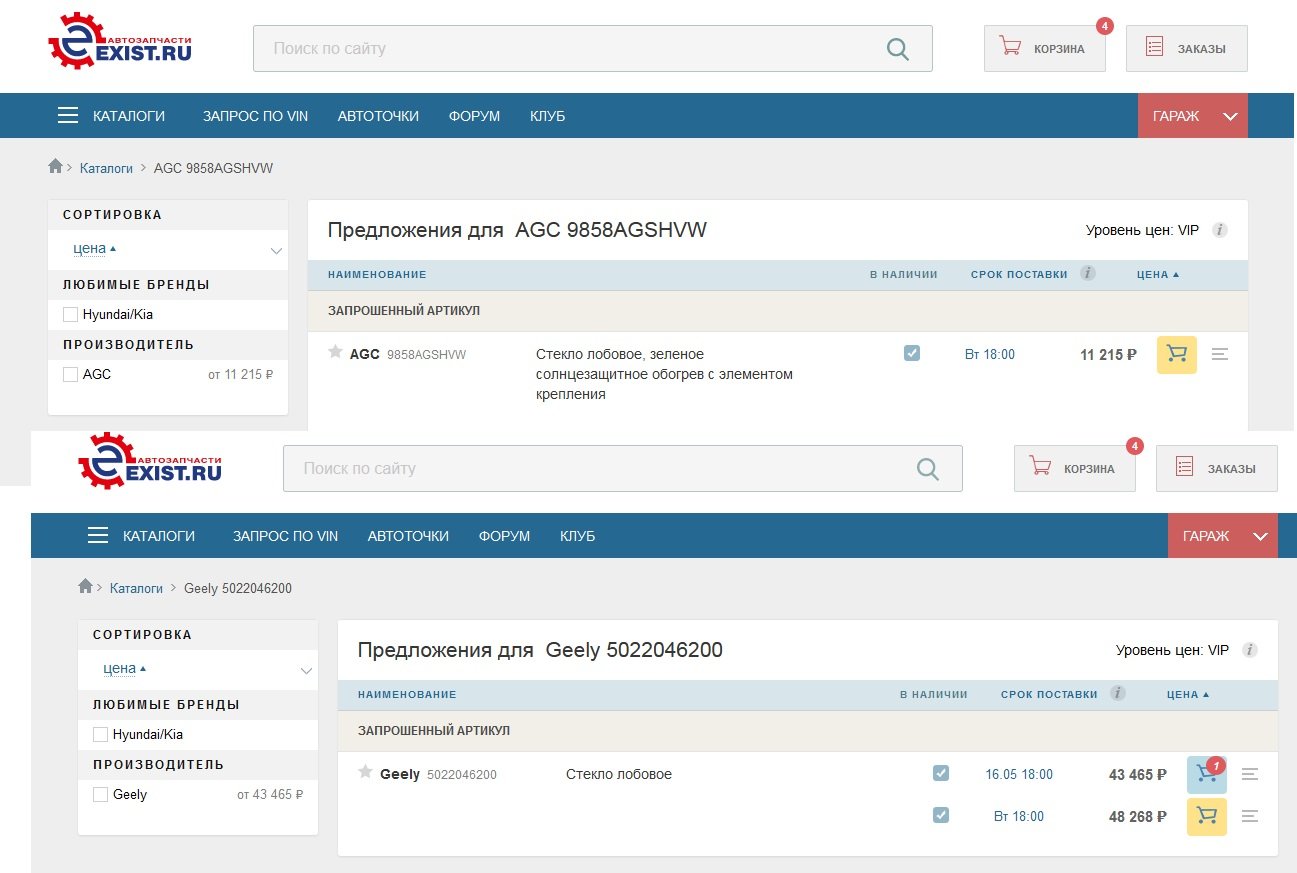Open КОРЗИНА button on the Geely page

click(x=1075, y=468)
